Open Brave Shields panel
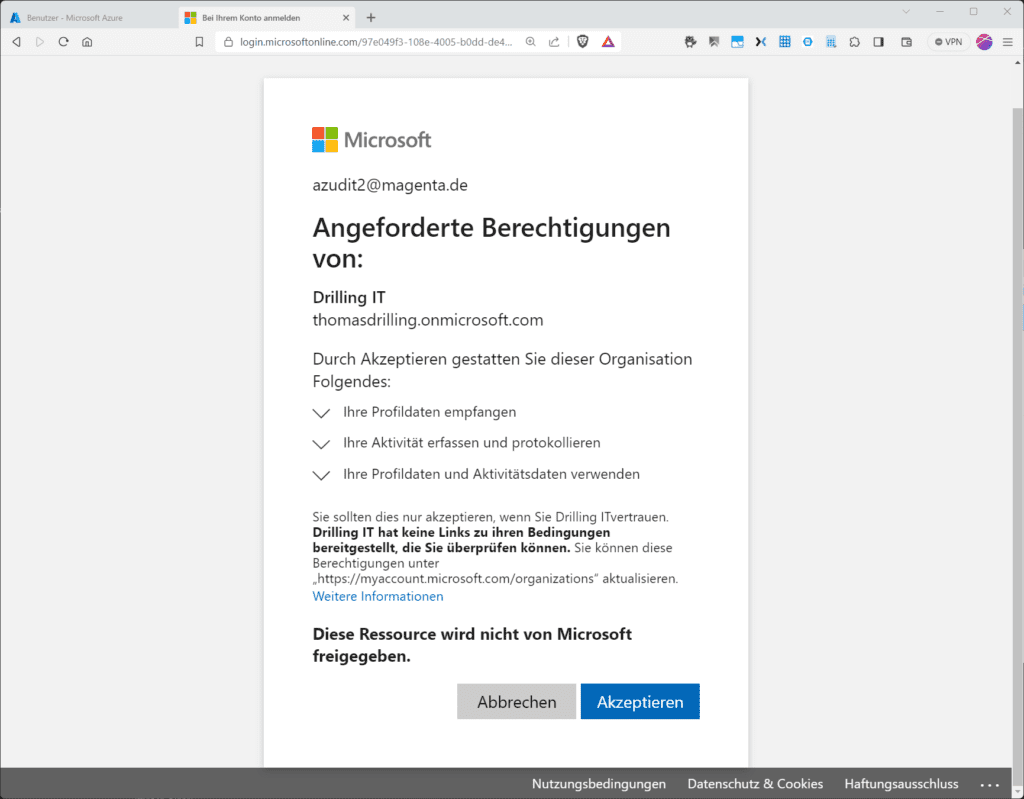The height and width of the screenshot is (799, 1024). tap(583, 42)
